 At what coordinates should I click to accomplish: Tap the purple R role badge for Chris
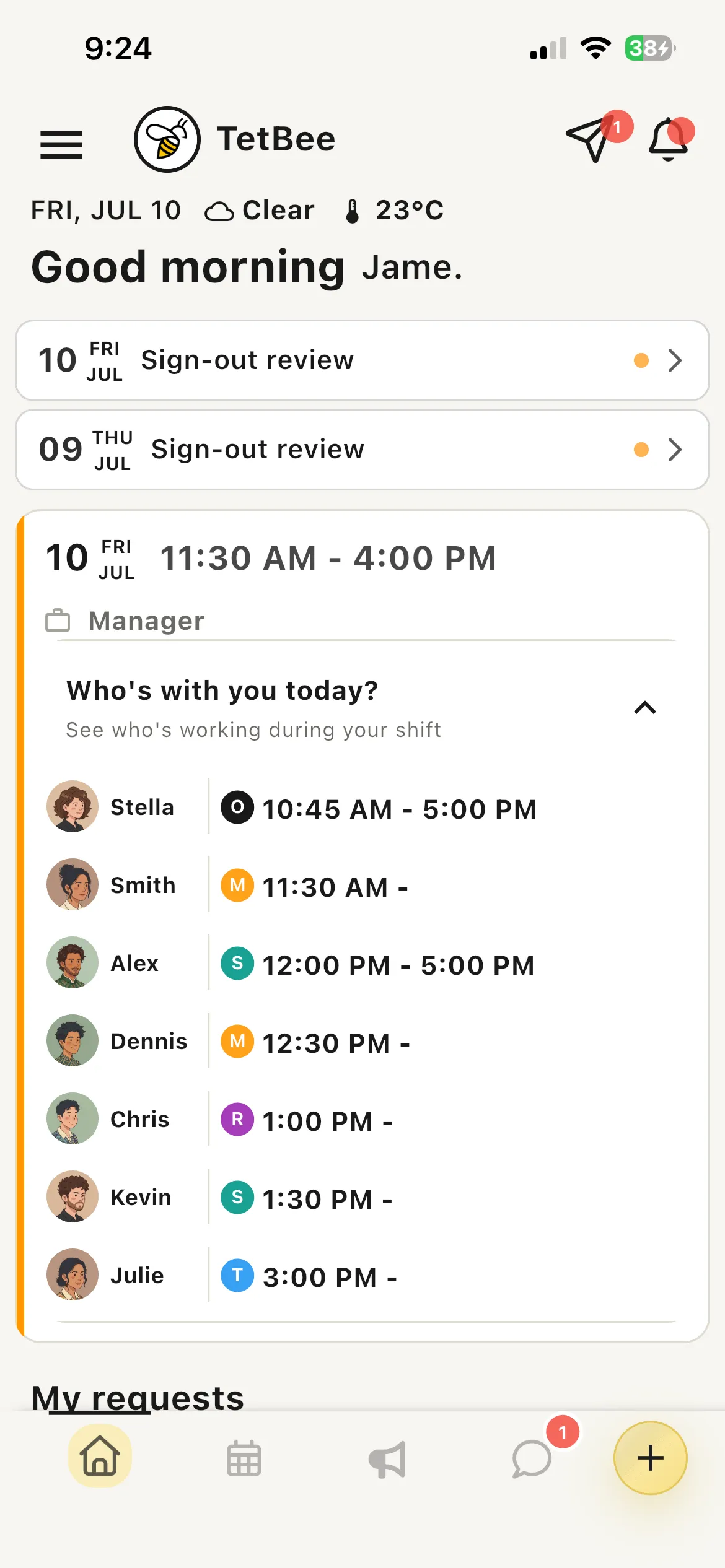coord(237,1120)
